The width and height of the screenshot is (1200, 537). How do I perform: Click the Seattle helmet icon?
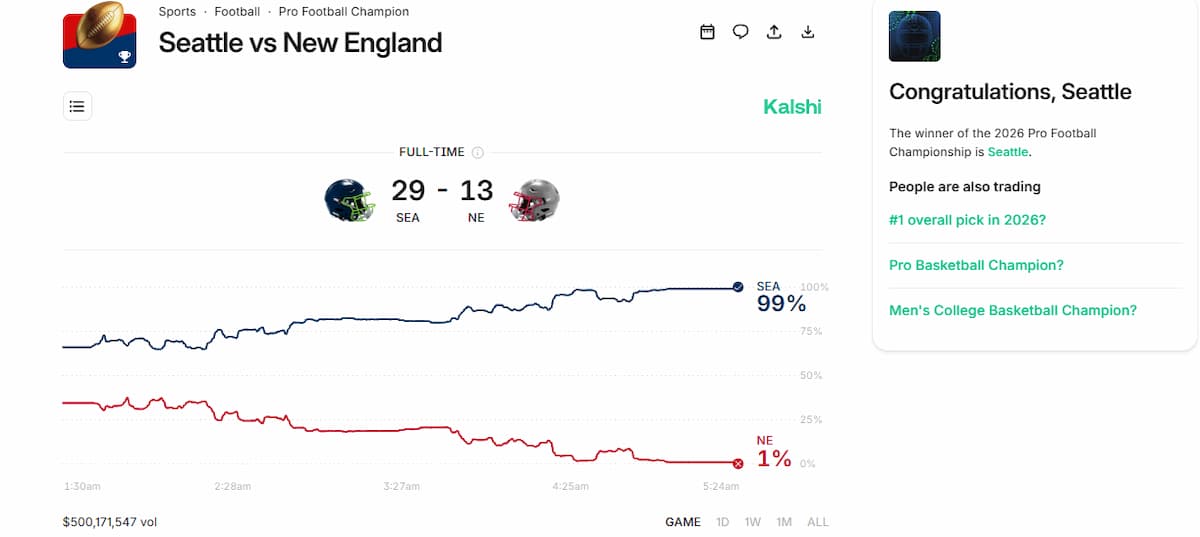(x=350, y=200)
